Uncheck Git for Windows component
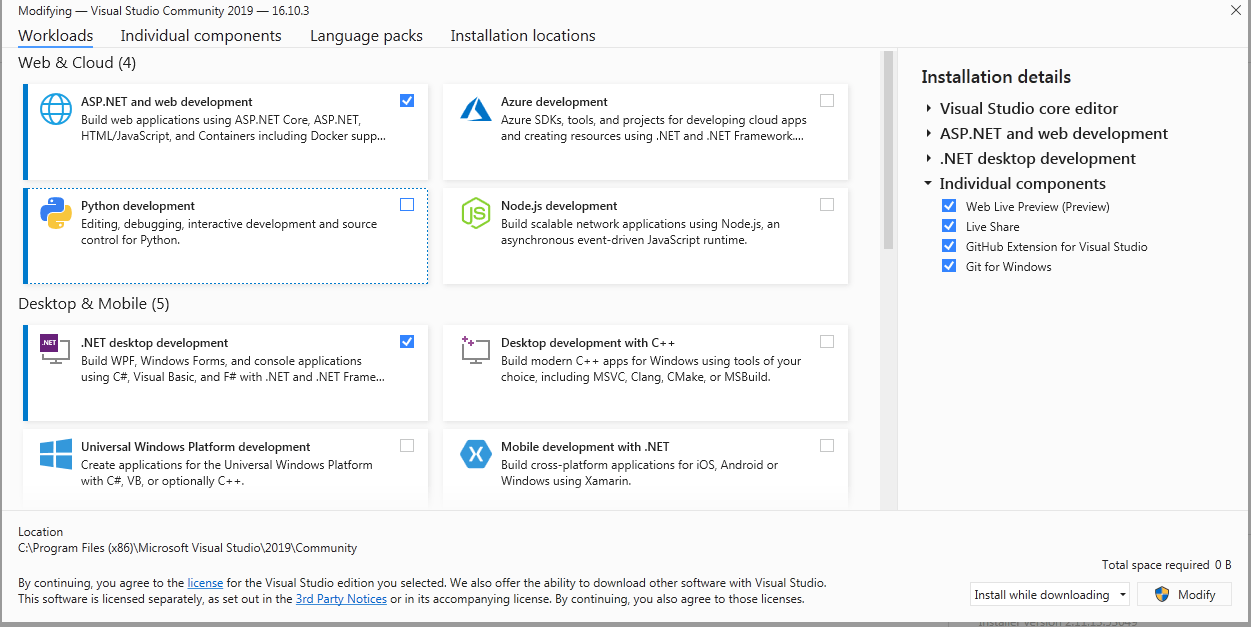 pyautogui.click(x=949, y=266)
